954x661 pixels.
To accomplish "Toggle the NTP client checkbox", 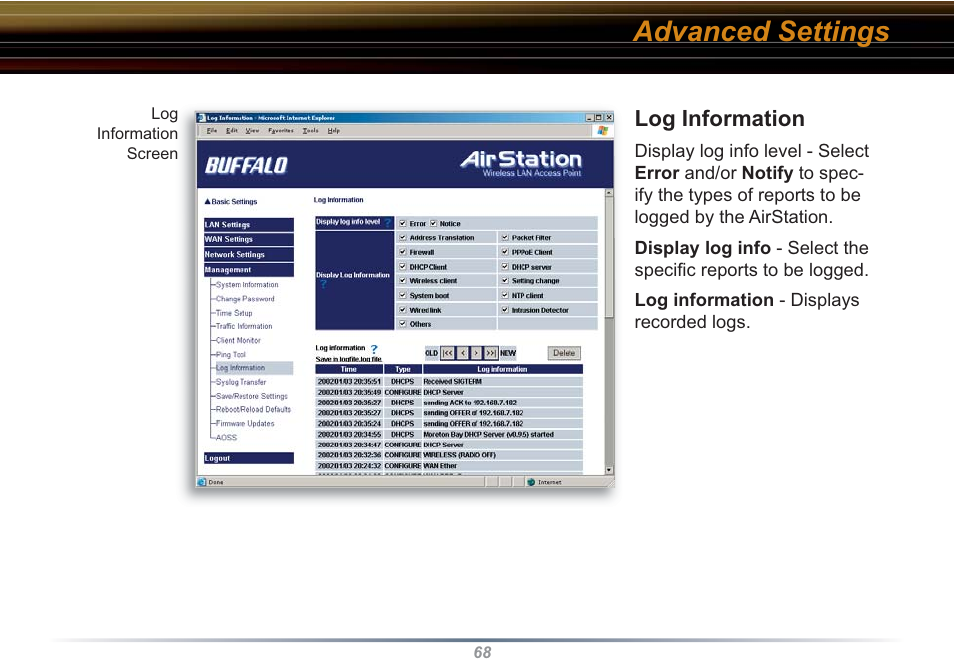I will pyautogui.click(x=504, y=295).
